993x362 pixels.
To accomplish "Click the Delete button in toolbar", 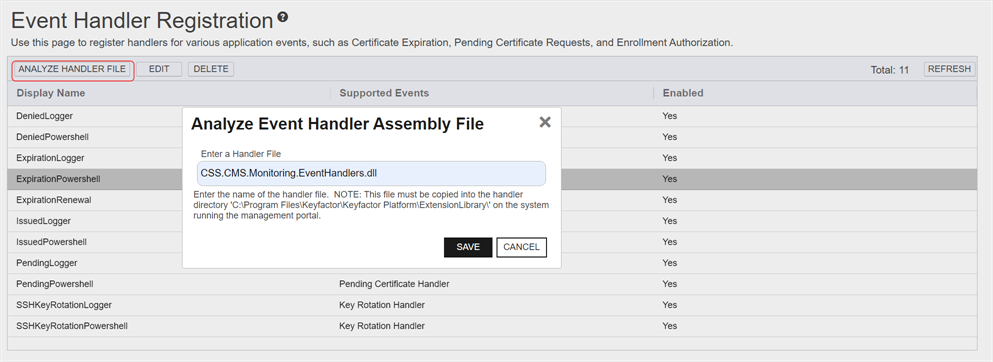I will (x=211, y=69).
